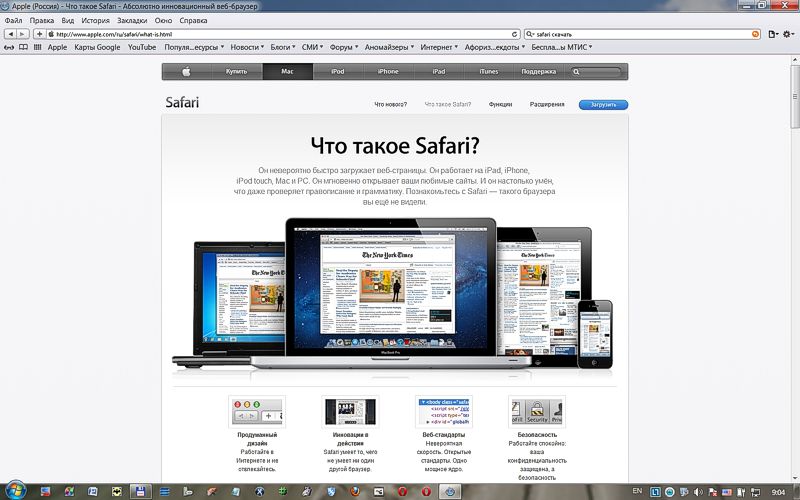Expand the Бесплa...ы МТИС bookmarks folder
Image resolution: width=800 pixels, height=500 pixels.
click(x=562, y=47)
